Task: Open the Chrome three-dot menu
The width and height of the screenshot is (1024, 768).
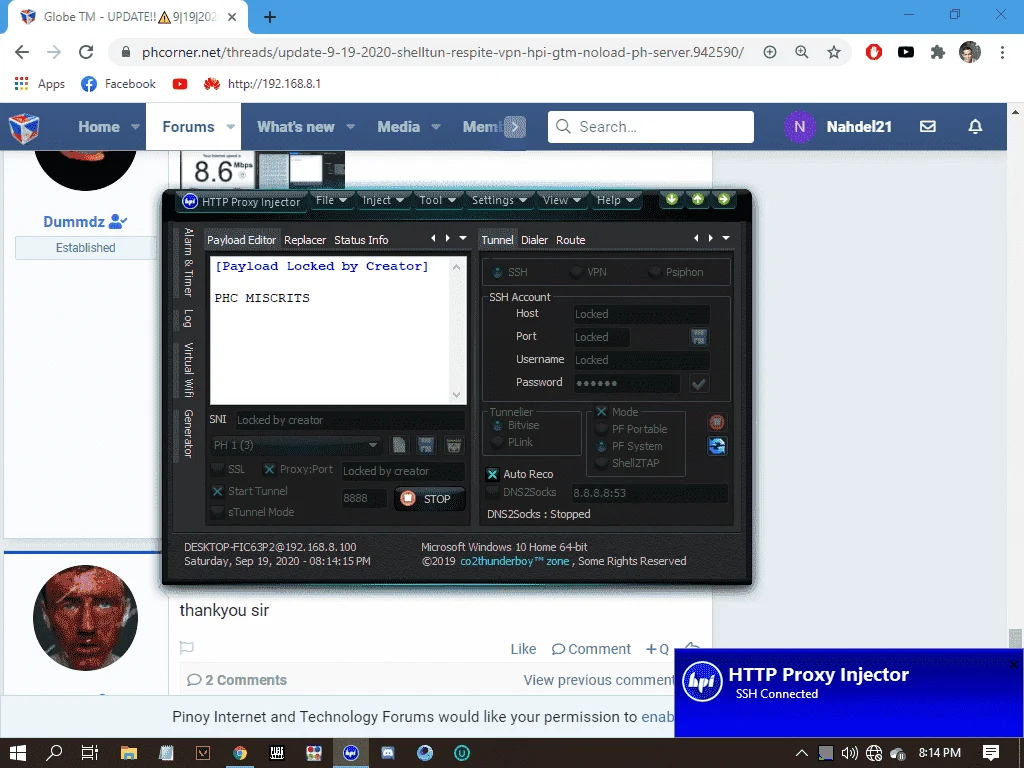Action: 1002,52
